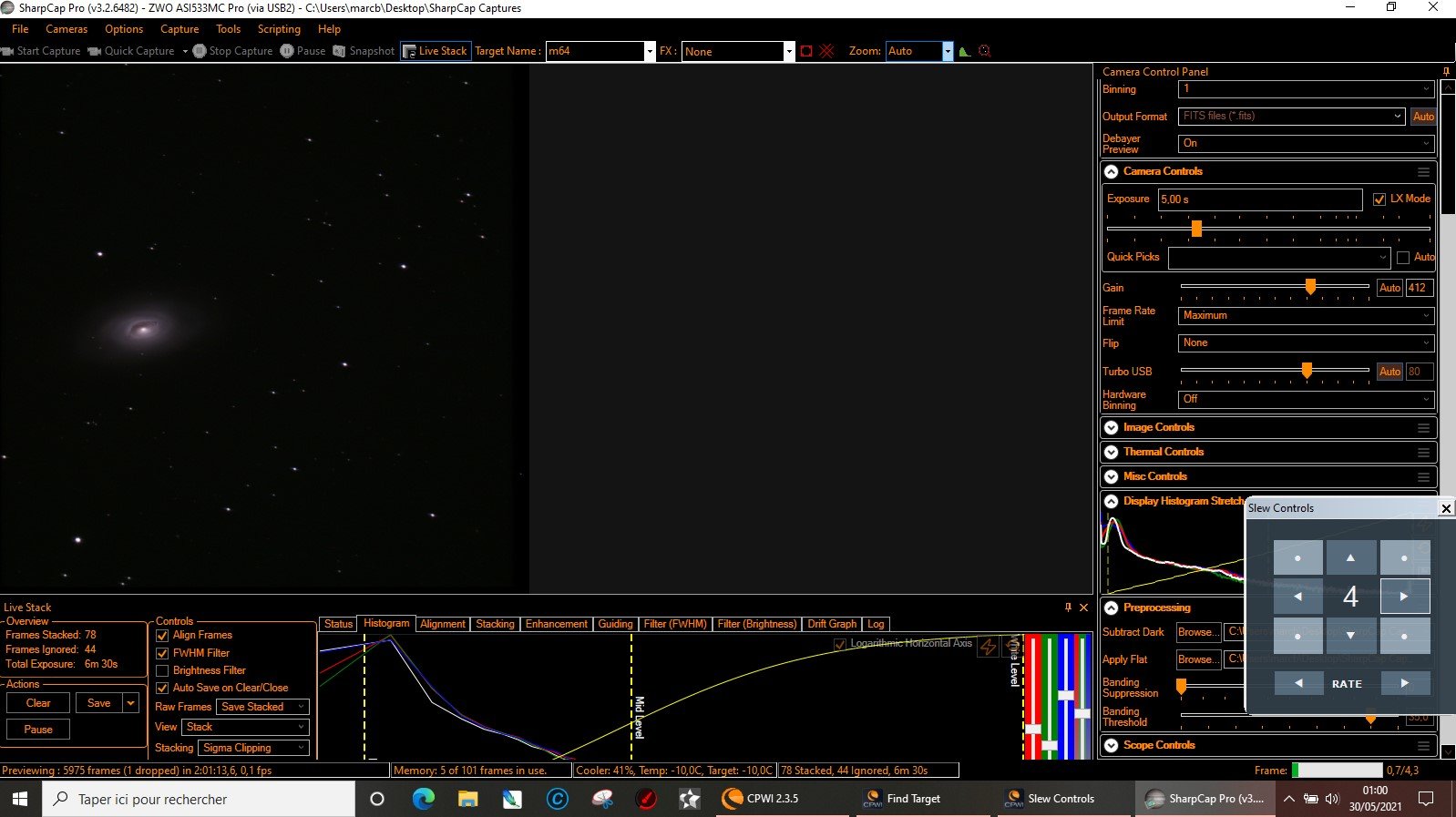
Task: Toggle Auto gain button
Action: (x=1389, y=288)
